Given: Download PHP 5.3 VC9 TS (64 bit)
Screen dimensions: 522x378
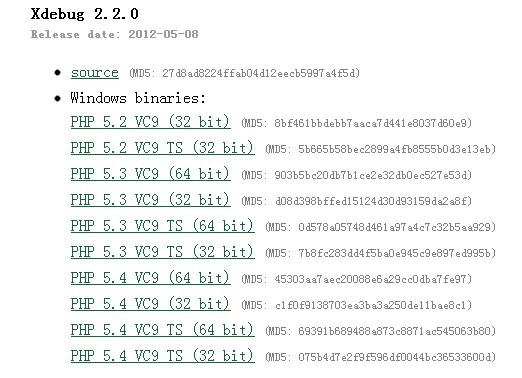Looking at the screenshot, I should pos(162,226).
